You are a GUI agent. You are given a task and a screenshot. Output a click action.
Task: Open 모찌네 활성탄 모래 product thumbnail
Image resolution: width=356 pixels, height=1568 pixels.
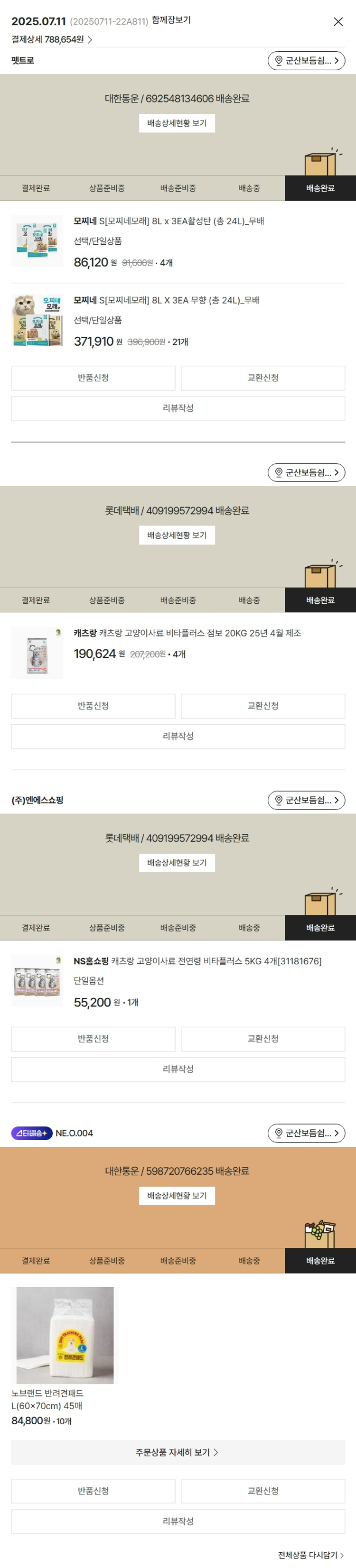37,241
